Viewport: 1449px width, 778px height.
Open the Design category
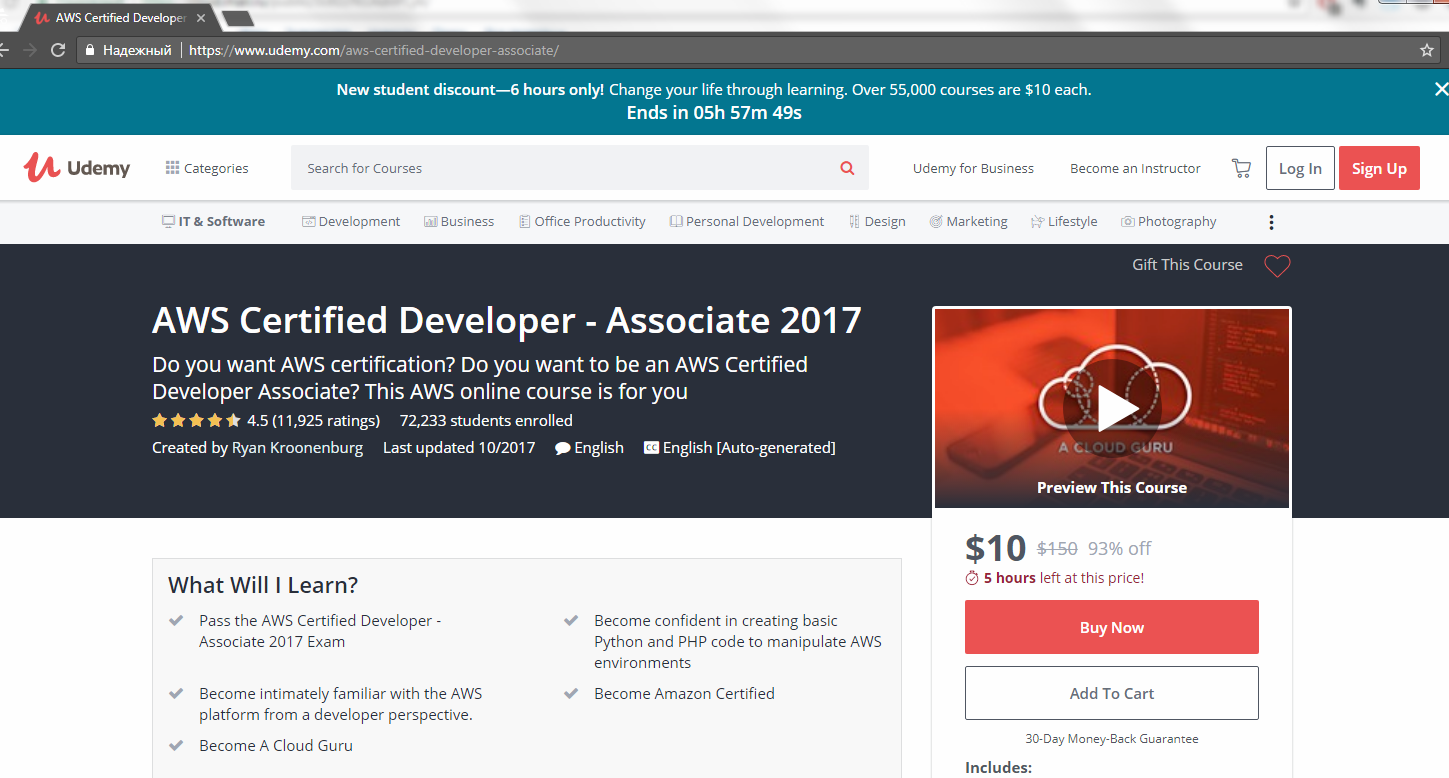pyautogui.click(x=877, y=222)
